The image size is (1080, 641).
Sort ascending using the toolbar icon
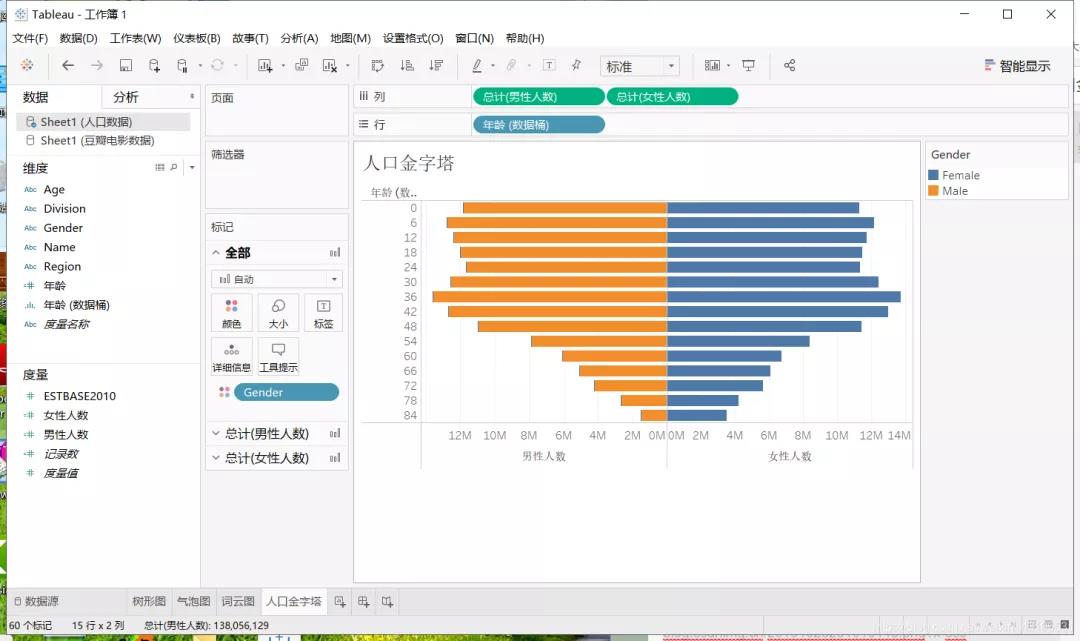point(407,65)
